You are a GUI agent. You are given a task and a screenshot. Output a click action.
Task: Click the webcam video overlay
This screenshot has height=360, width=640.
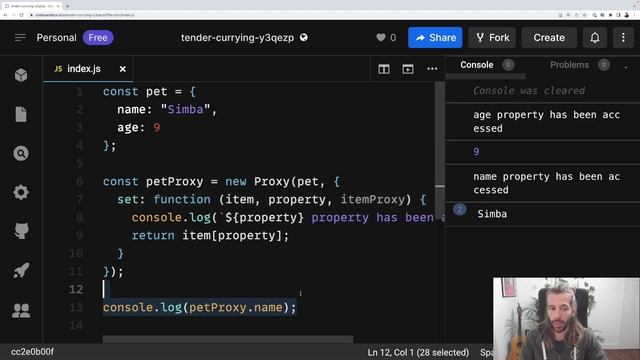tap(566, 319)
